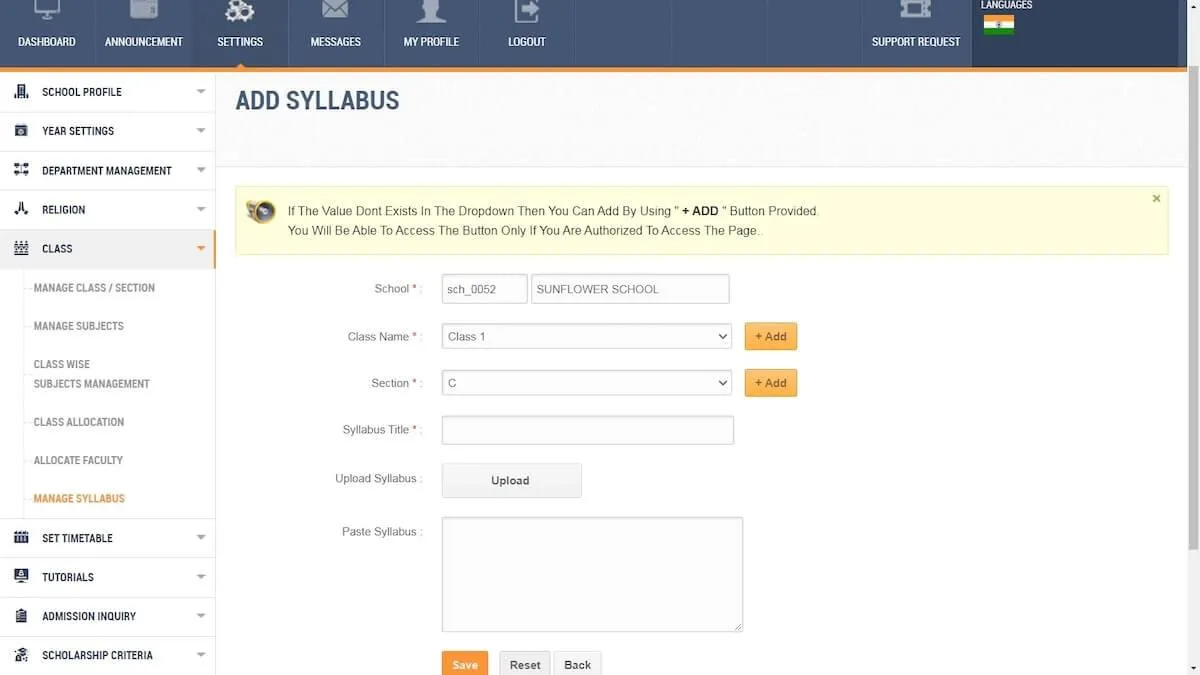The height and width of the screenshot is (675, 1200).
Task: Click the Sunflower School name field
Action: click(630, 289)
